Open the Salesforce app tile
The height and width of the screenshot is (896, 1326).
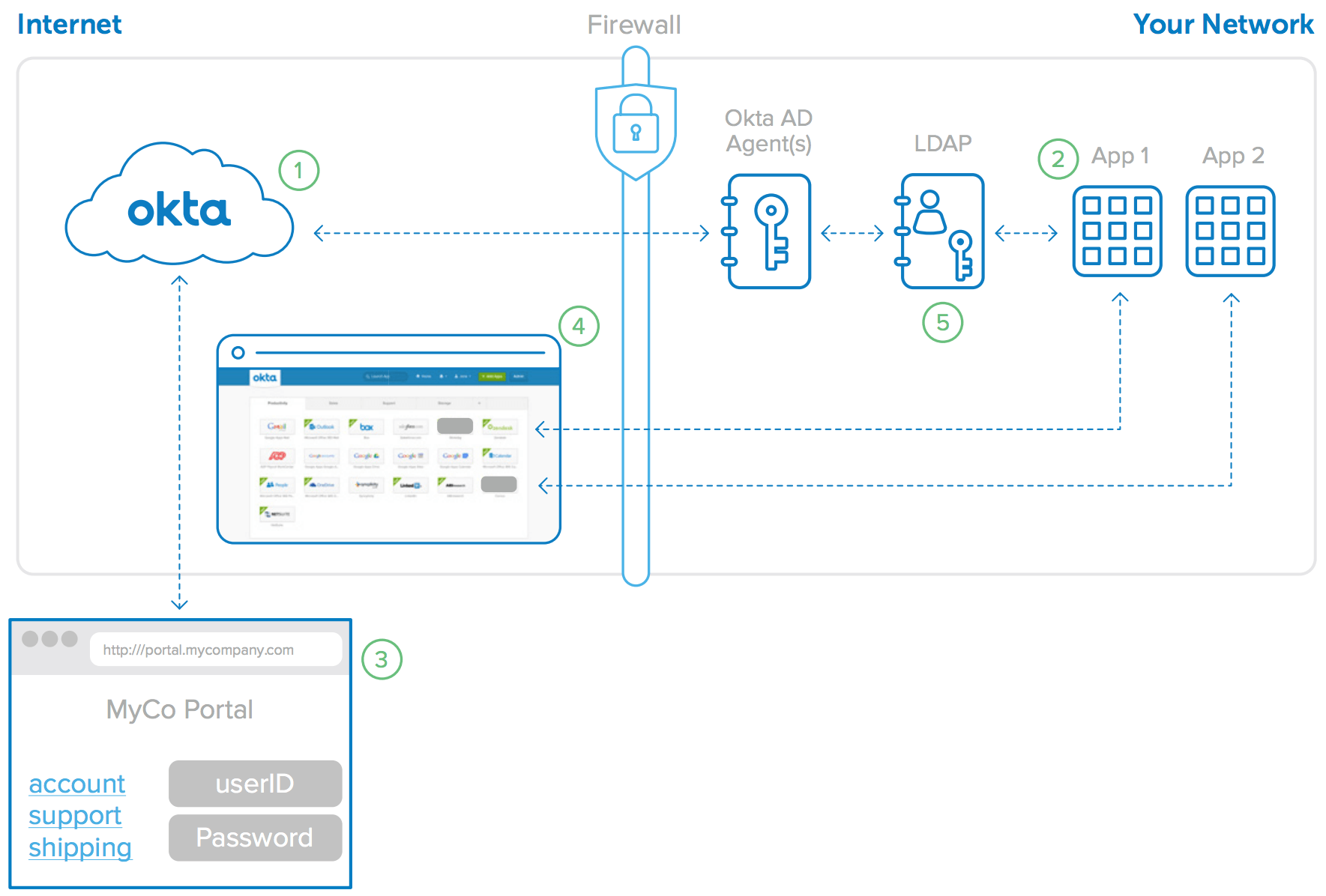[x=411, y=427]
